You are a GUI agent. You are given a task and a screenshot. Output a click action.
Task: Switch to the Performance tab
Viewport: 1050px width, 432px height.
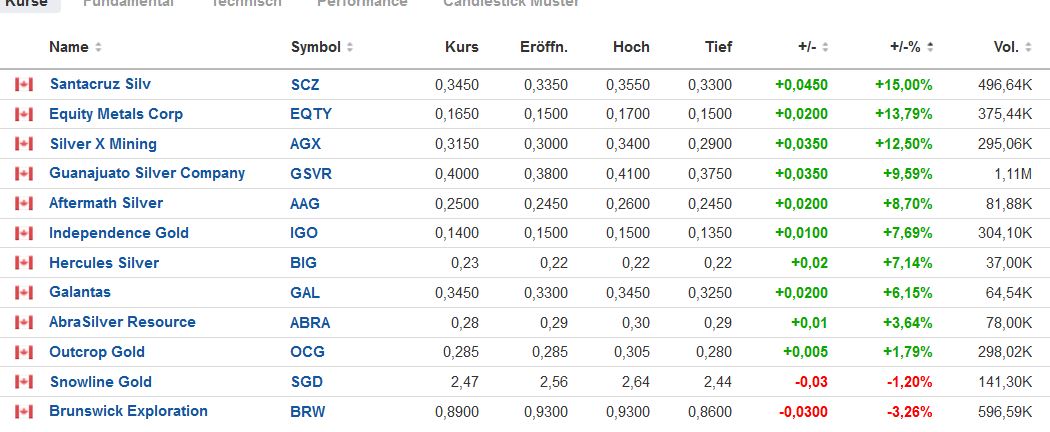point(362,3)
